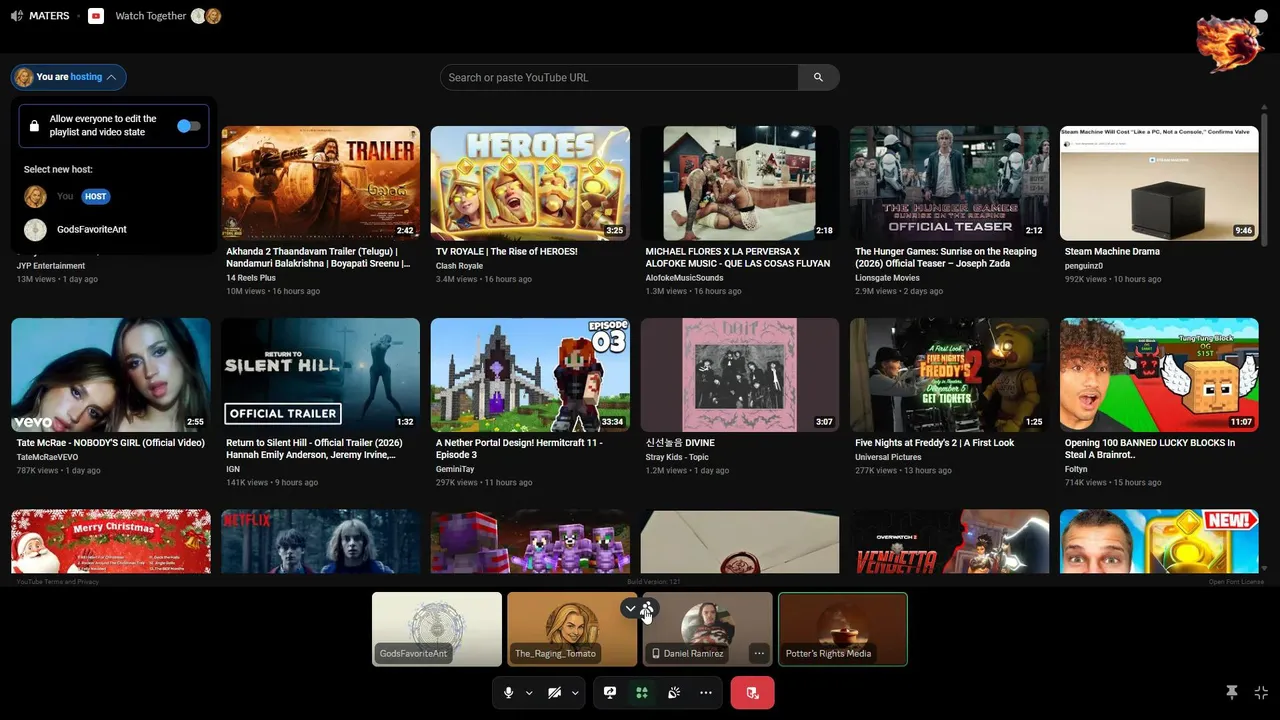Click the Search or paste YouTube URL field
The width and height of the screenshot is (1280, 720).
coord(619,77)
